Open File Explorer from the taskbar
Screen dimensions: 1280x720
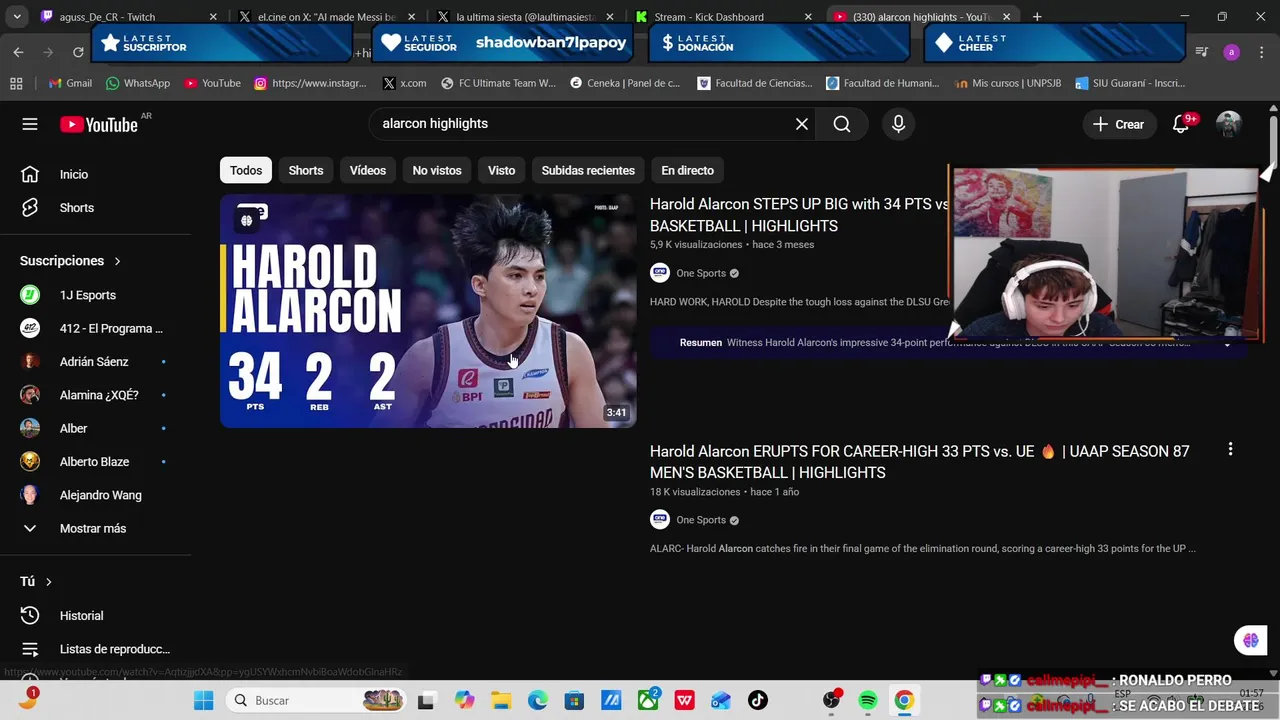tap(500, 700)
